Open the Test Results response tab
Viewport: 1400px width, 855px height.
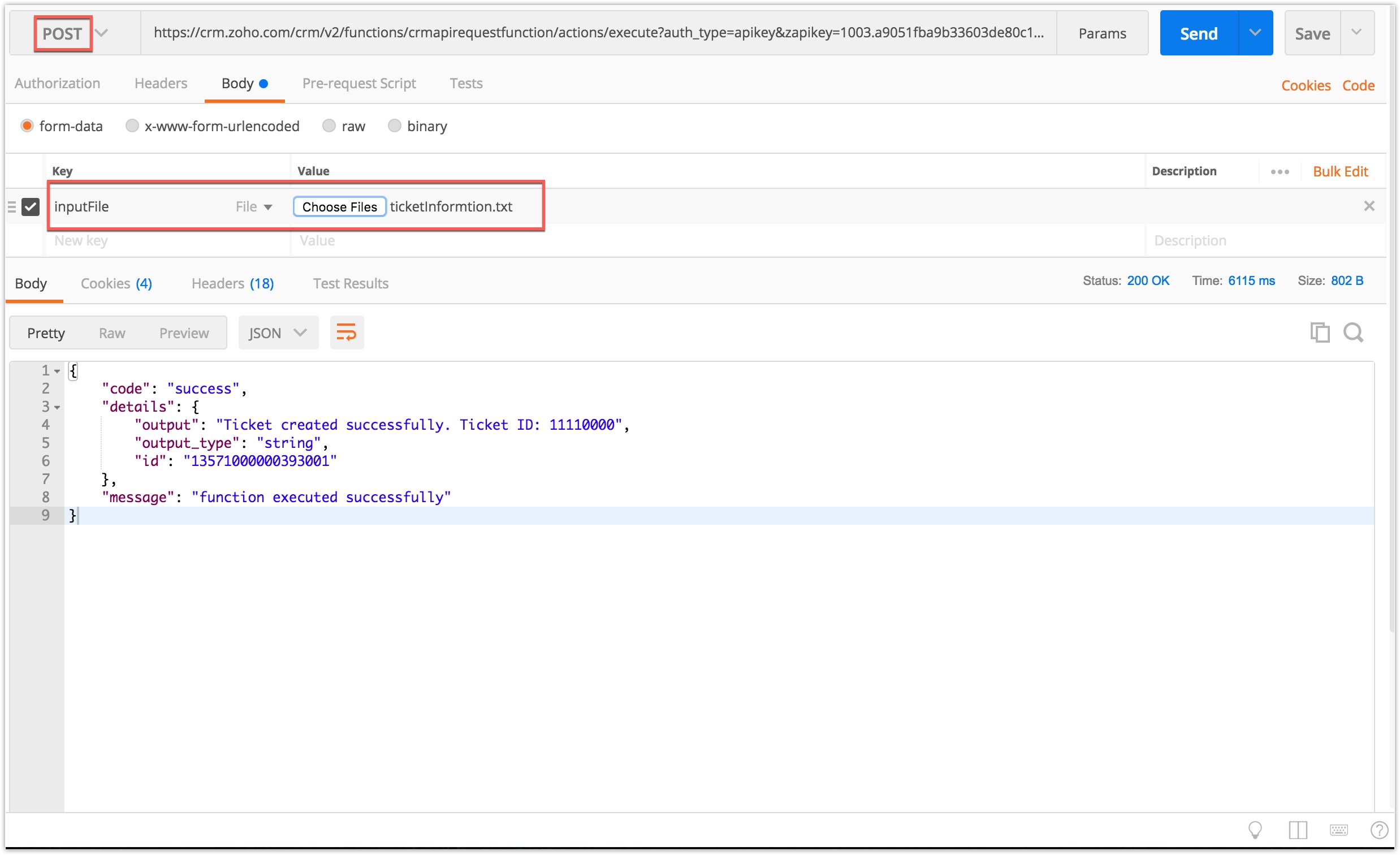[x=351, y=283]
